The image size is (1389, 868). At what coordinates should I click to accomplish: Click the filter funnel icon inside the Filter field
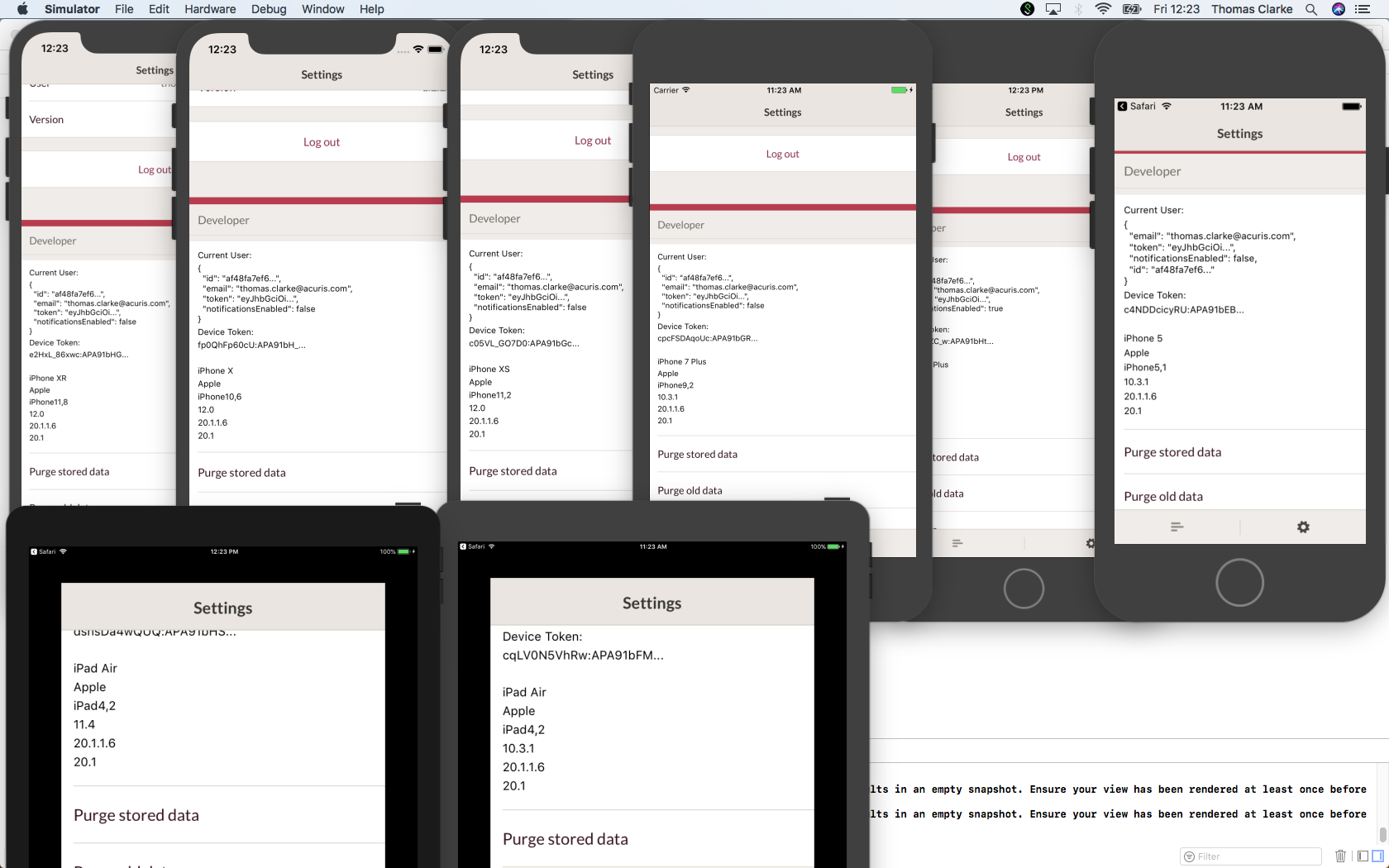[x=1191, y=856]
